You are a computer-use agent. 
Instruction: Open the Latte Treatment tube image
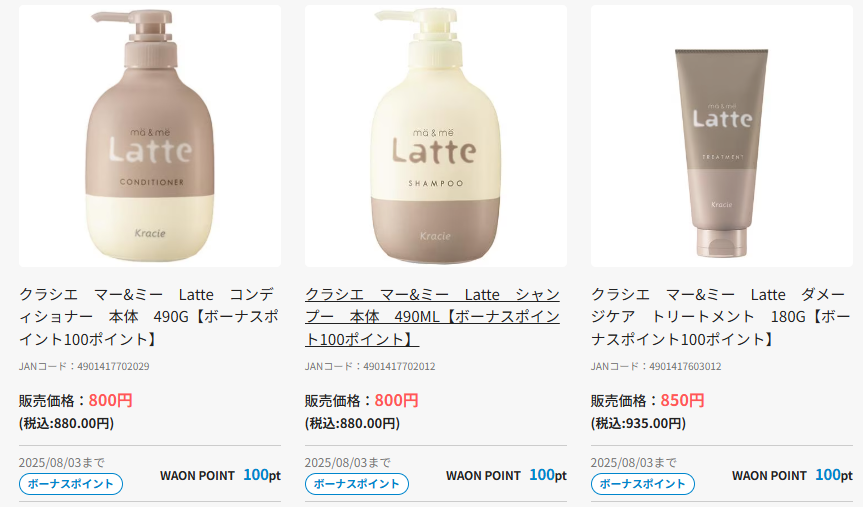coord(722,136)
